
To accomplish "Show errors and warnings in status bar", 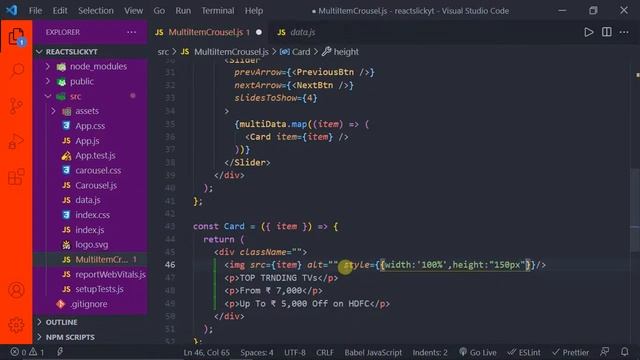I will click(27, 352).
